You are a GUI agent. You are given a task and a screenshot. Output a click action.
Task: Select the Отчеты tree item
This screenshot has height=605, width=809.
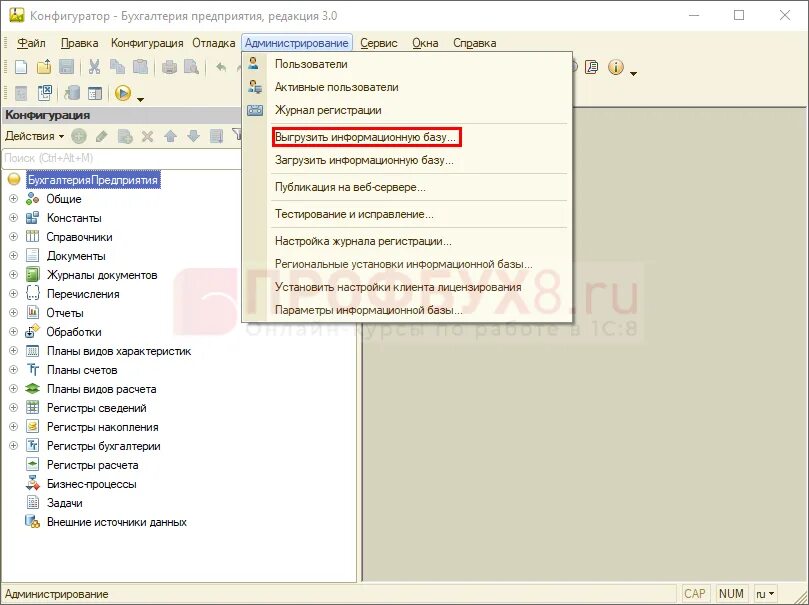[x=65, y=313]
